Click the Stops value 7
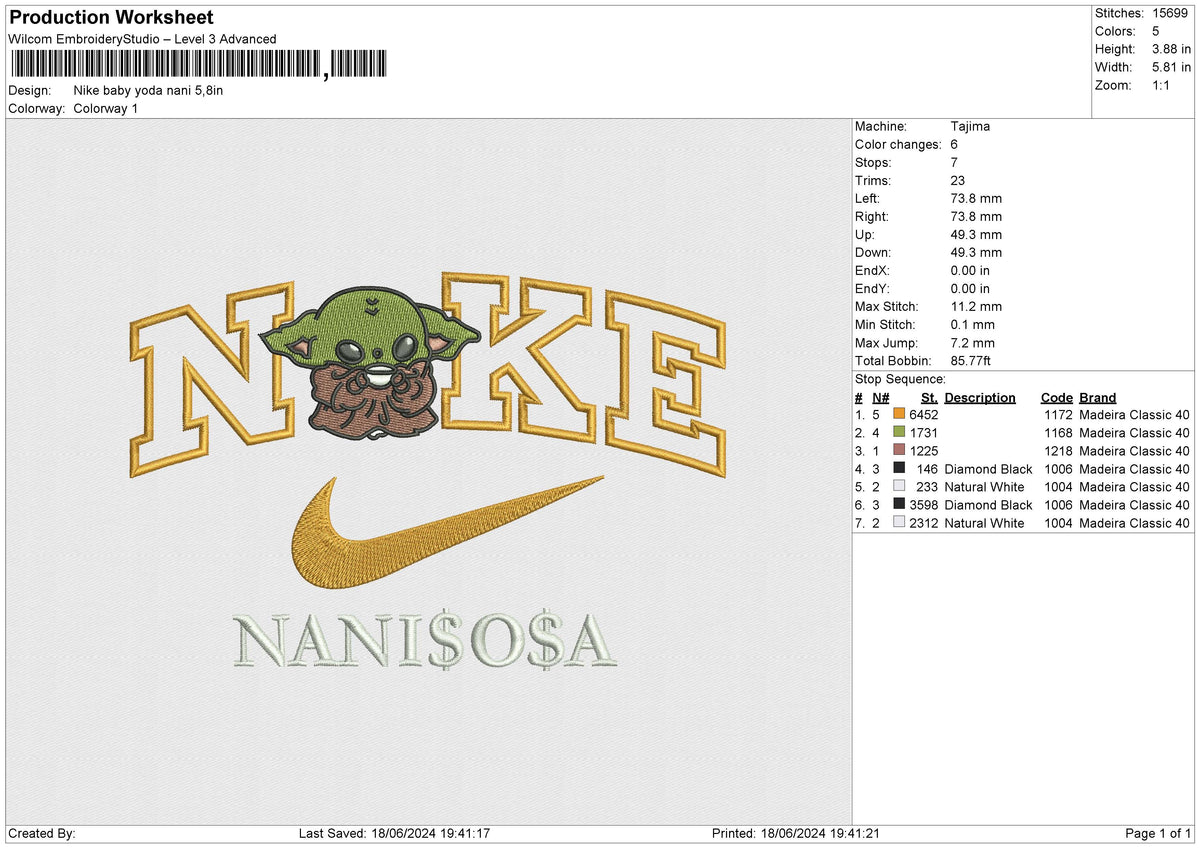This screenshot has height=848, width=1200. click(x=954, y=162)
